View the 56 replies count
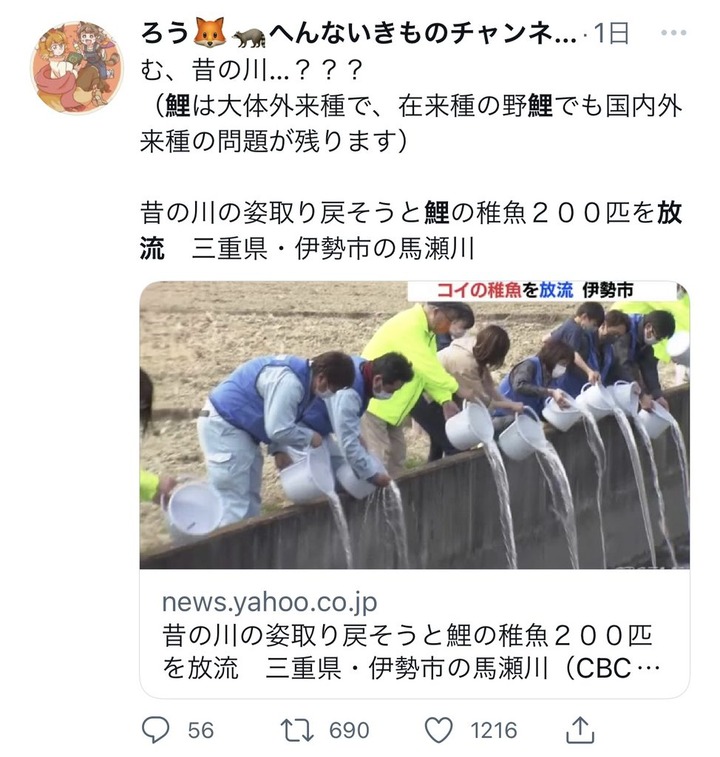The width and height of the screenshot is (720, 757). coord(200,730)
